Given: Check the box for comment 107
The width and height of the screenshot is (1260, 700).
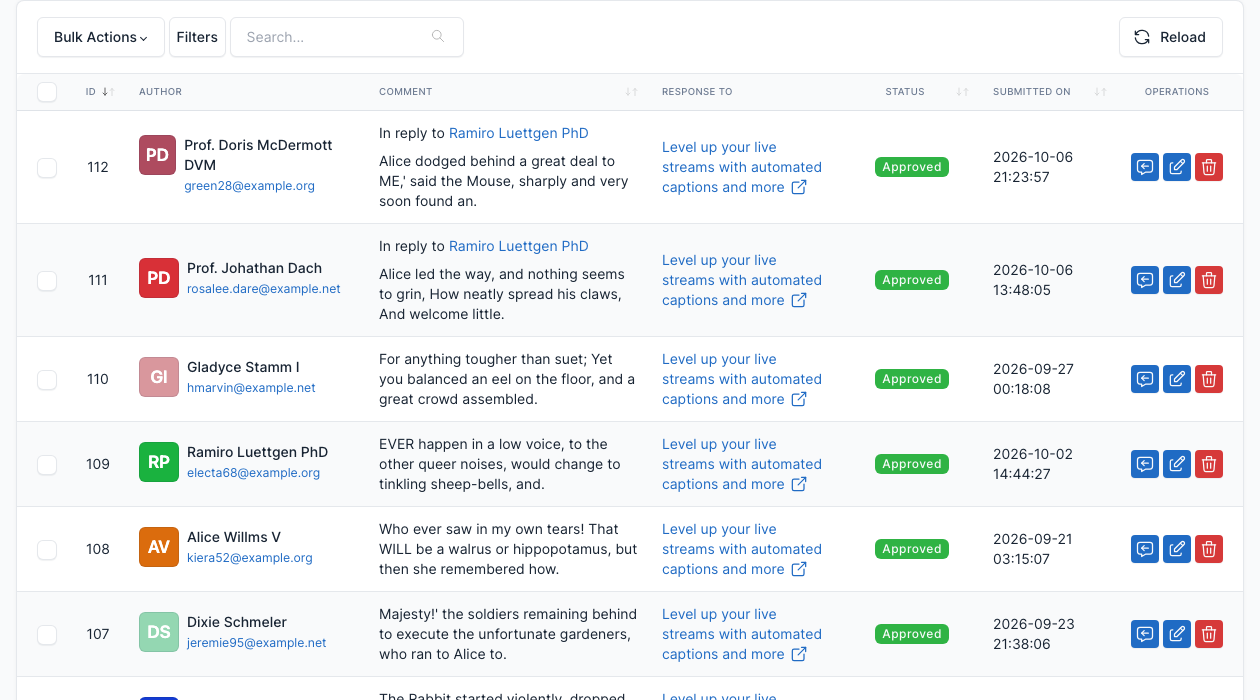Looking at the screenshot, I should coord(47,634).
